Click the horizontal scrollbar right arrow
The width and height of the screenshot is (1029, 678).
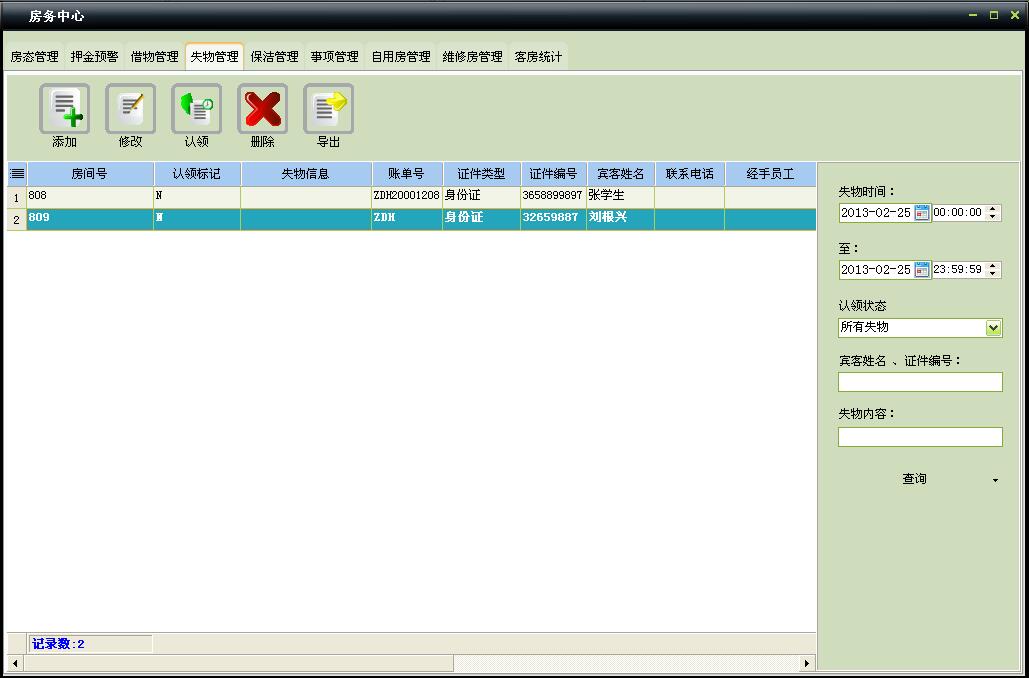tap(806, 663)
